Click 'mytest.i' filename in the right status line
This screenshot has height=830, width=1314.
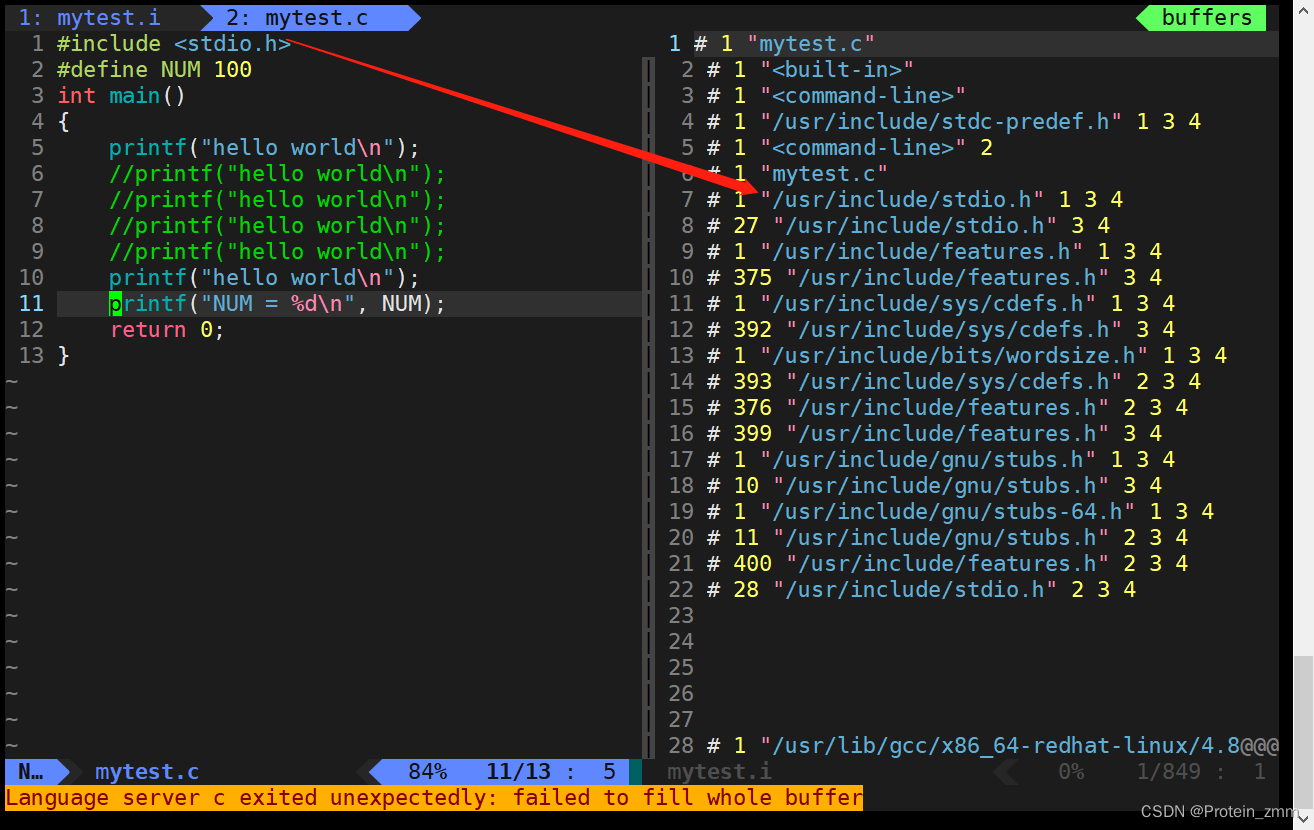(x=720, y=772)
